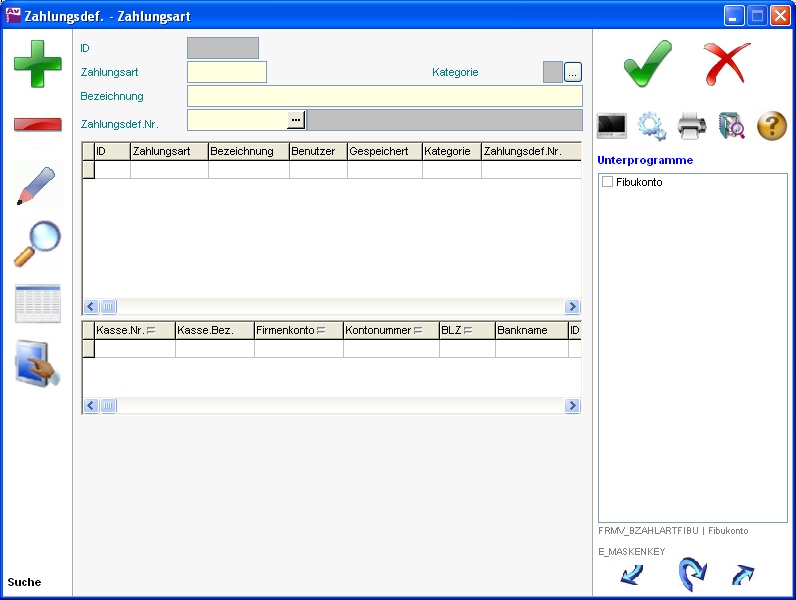This screenshot has height=600, width=796.
Task: Confirm with the green checkmark icon
Action: pyautogui.click(x=647, y=63)
